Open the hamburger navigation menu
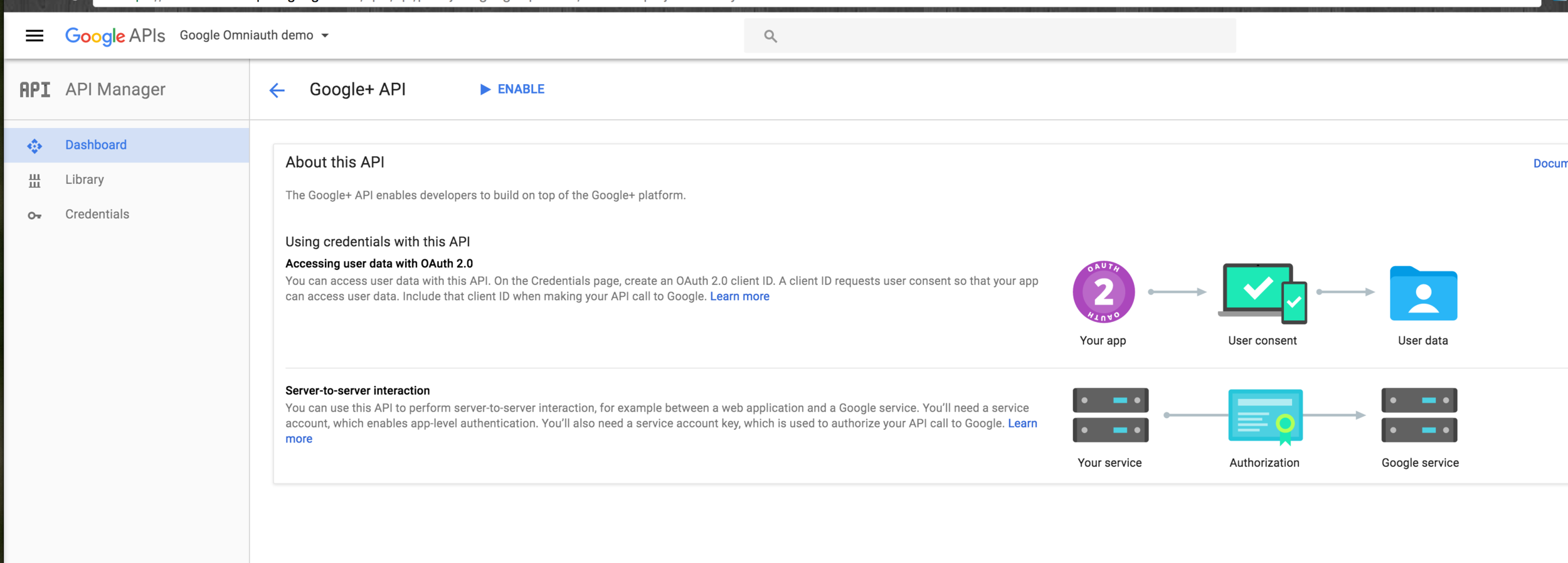1568x563 pixels. (34, 36)
